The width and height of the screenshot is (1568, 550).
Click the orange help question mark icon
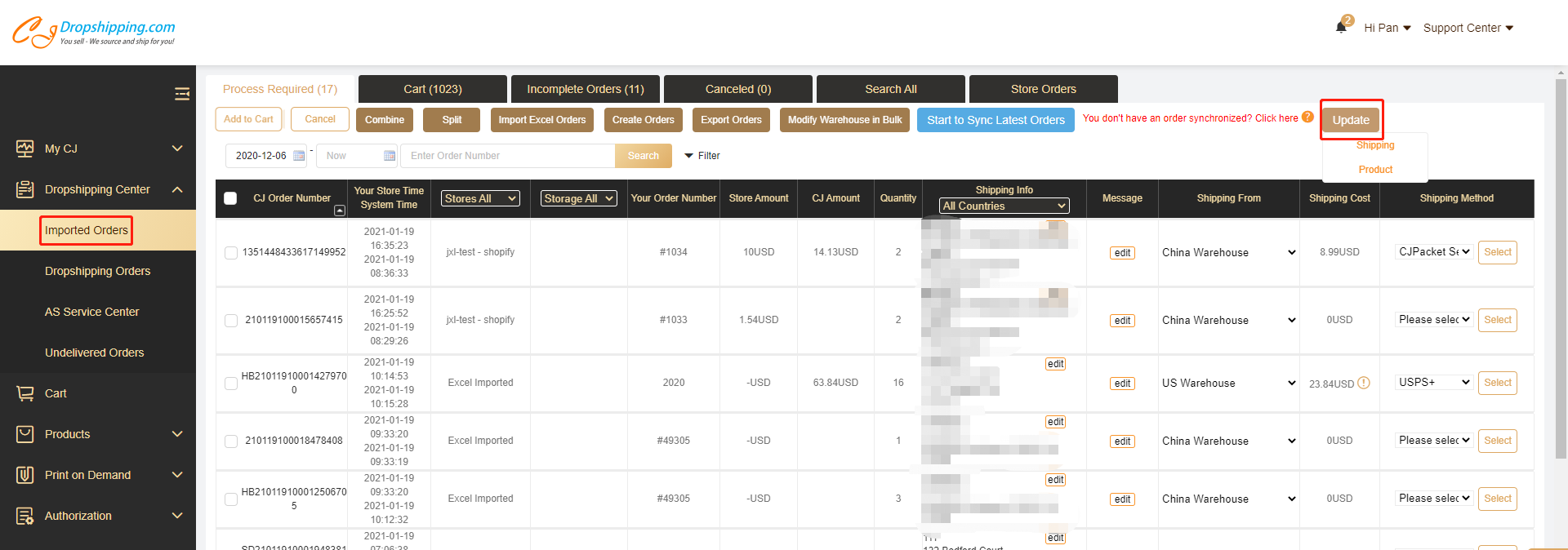tap(1307, 118)
